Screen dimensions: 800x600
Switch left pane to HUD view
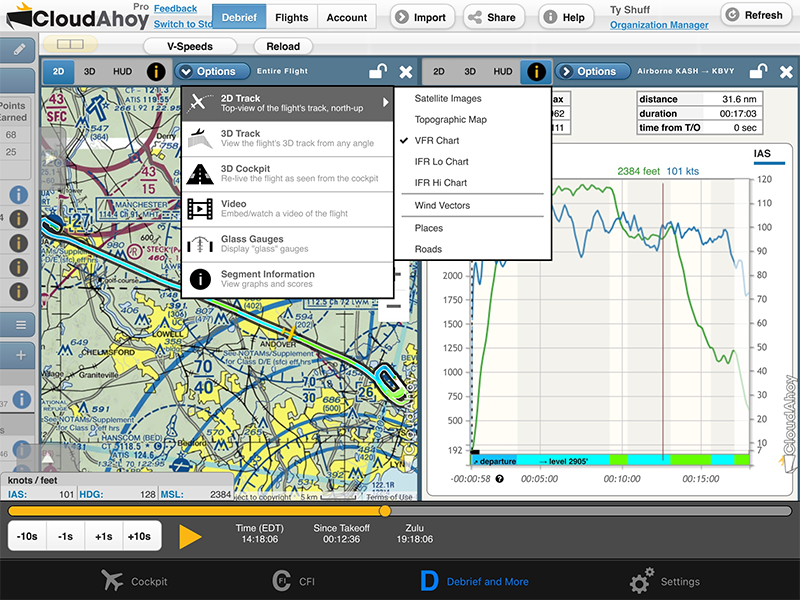point(122,71)
